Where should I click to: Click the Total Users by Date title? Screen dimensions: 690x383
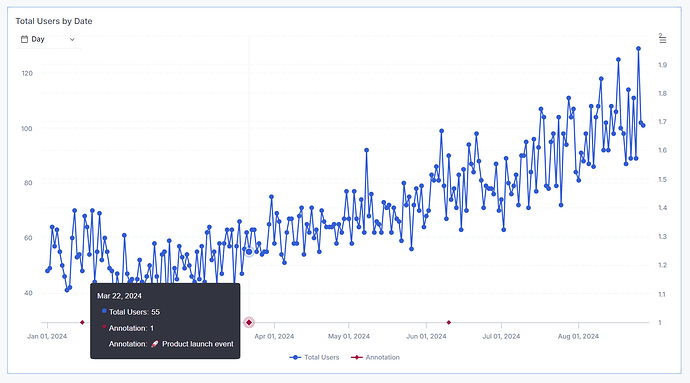[54, 21]
